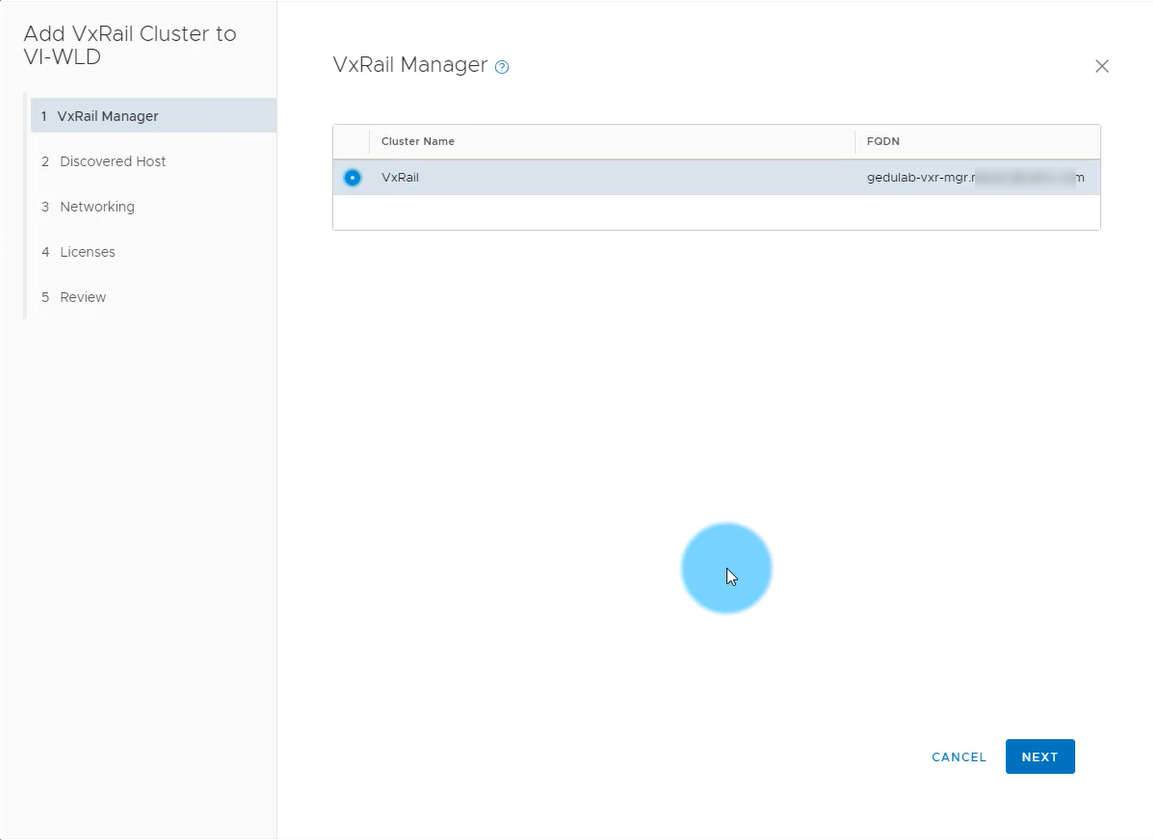Click the FQDN column header
1153x840 pixels.
coord(883,142)
